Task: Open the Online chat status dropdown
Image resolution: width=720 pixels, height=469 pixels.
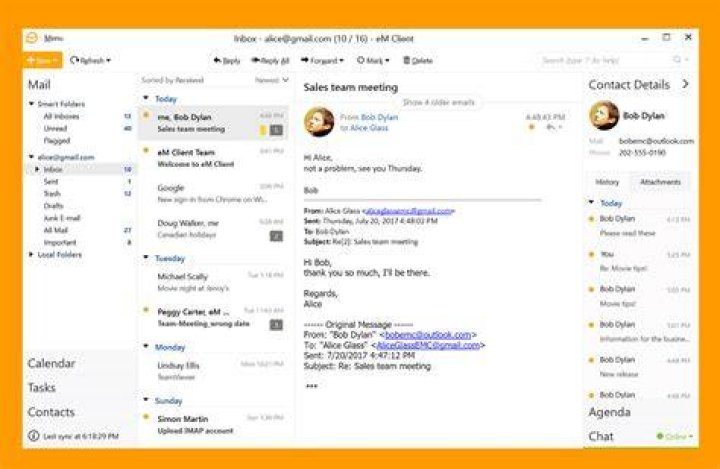Action: pos(675,436)
